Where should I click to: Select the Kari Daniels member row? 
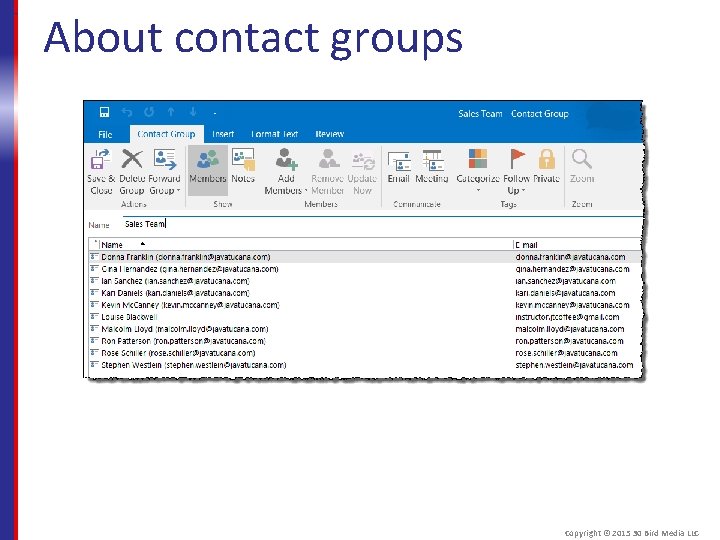click(x=365, y=293)
